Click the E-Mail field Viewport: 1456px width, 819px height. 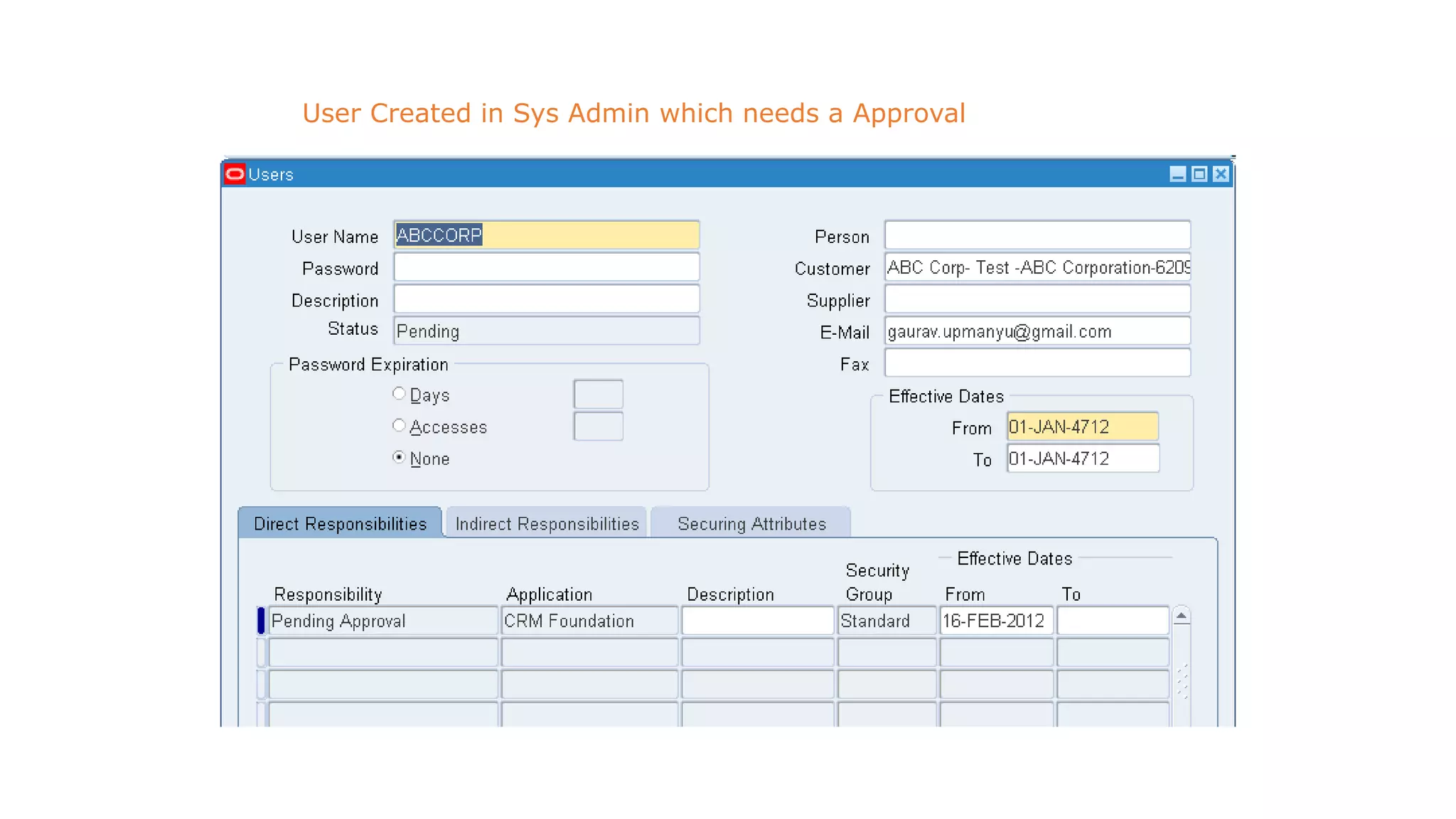point(1037,331)
